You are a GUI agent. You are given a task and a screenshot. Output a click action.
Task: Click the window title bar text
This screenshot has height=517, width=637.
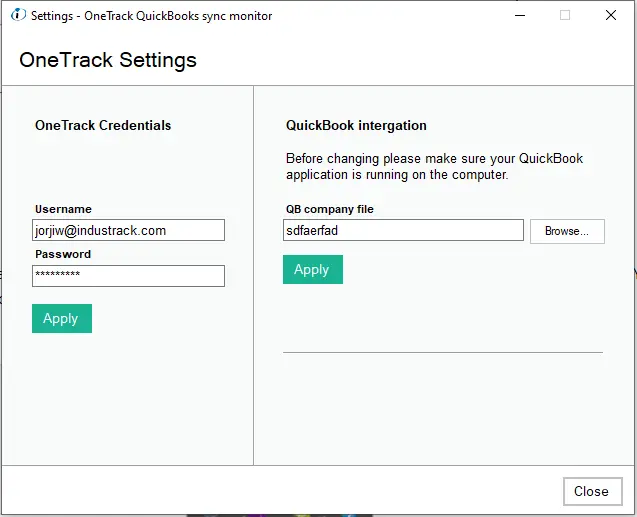coord(152,16)
